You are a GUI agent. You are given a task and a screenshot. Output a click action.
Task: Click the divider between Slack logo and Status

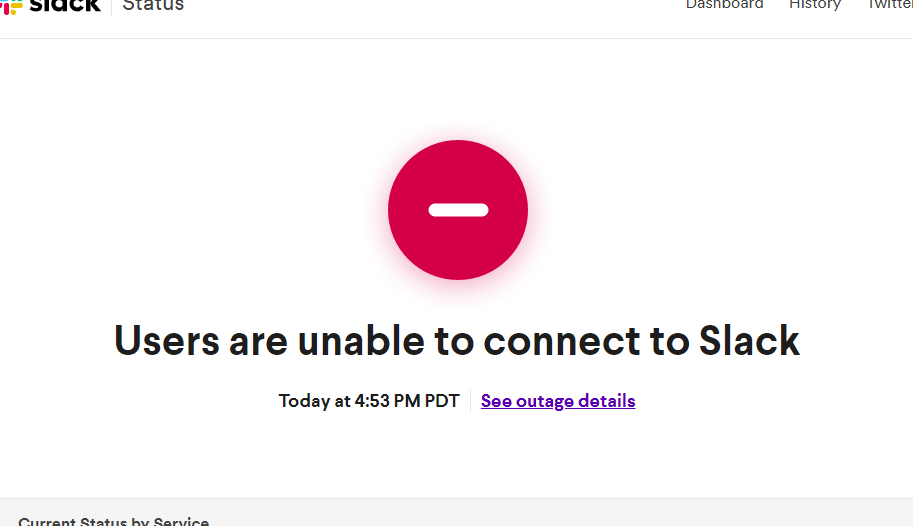(x=111, y=6)
